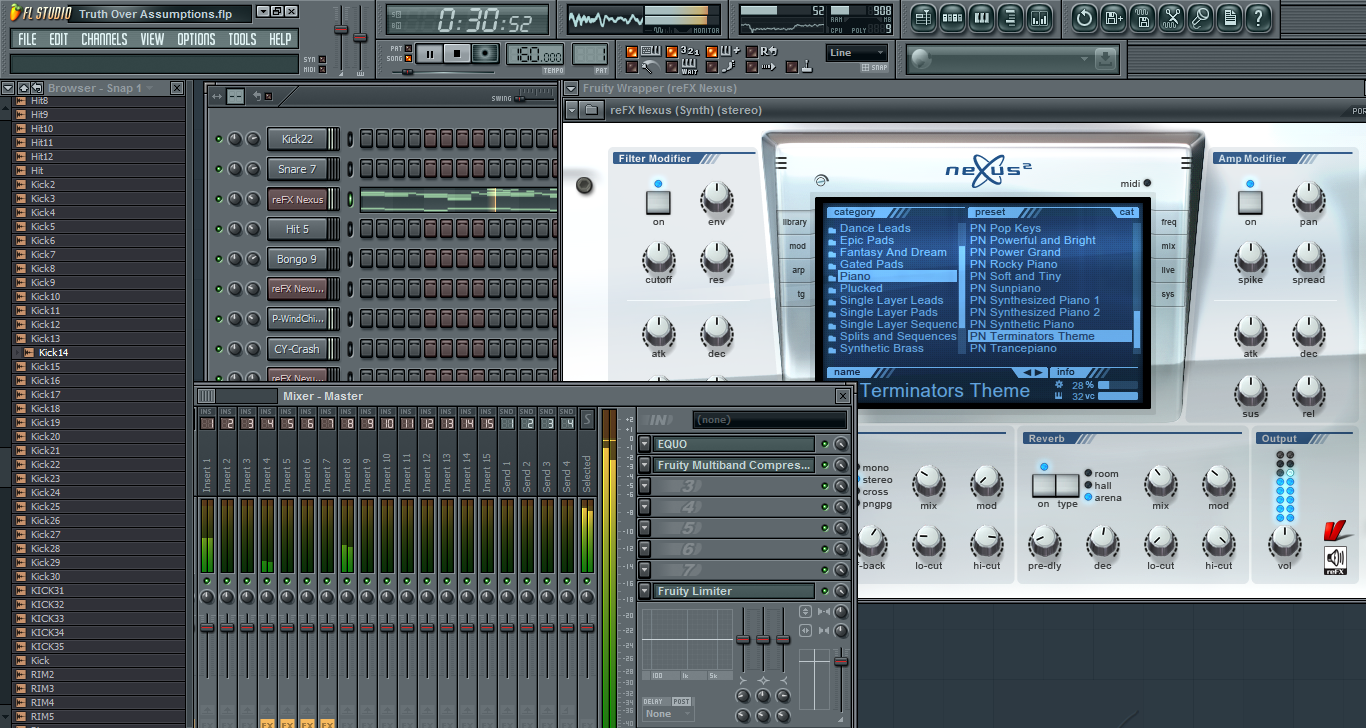Click the Nexus mix side tab
The image size is (1366, 728).
tap(1168, 246)
